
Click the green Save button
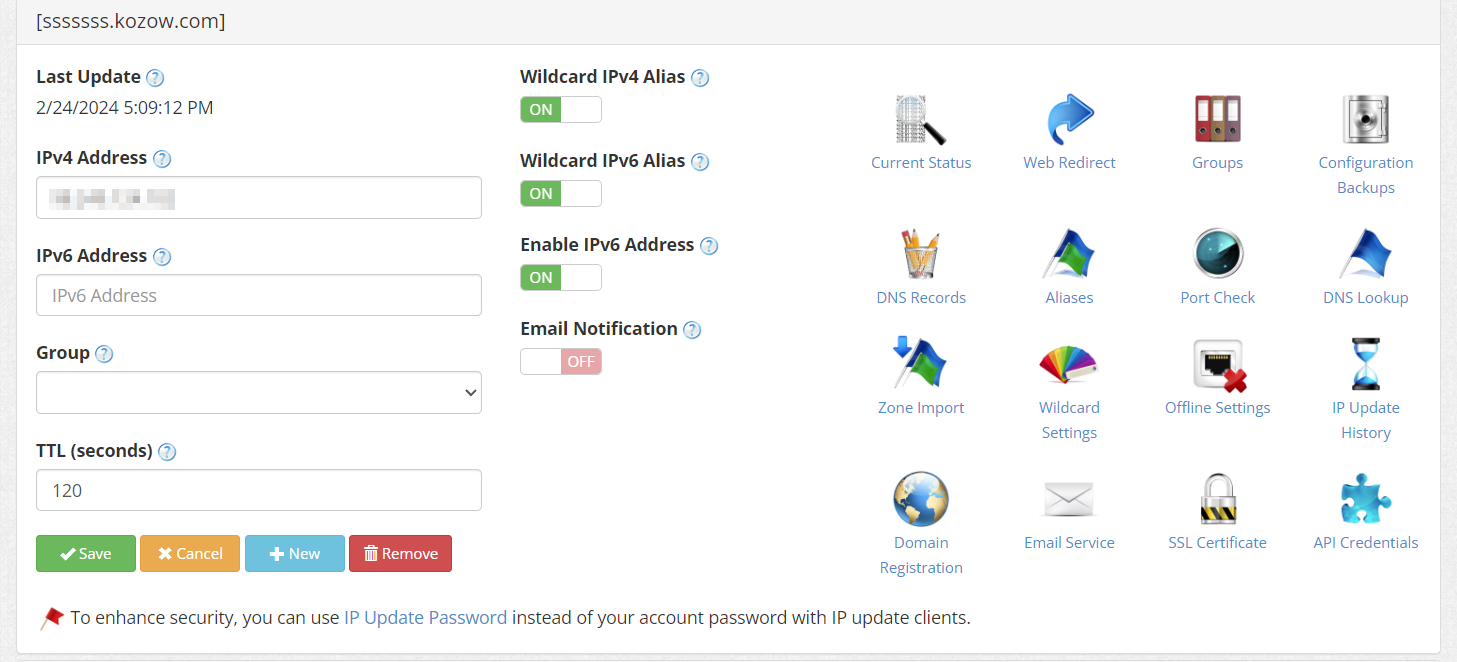(86, 553)
